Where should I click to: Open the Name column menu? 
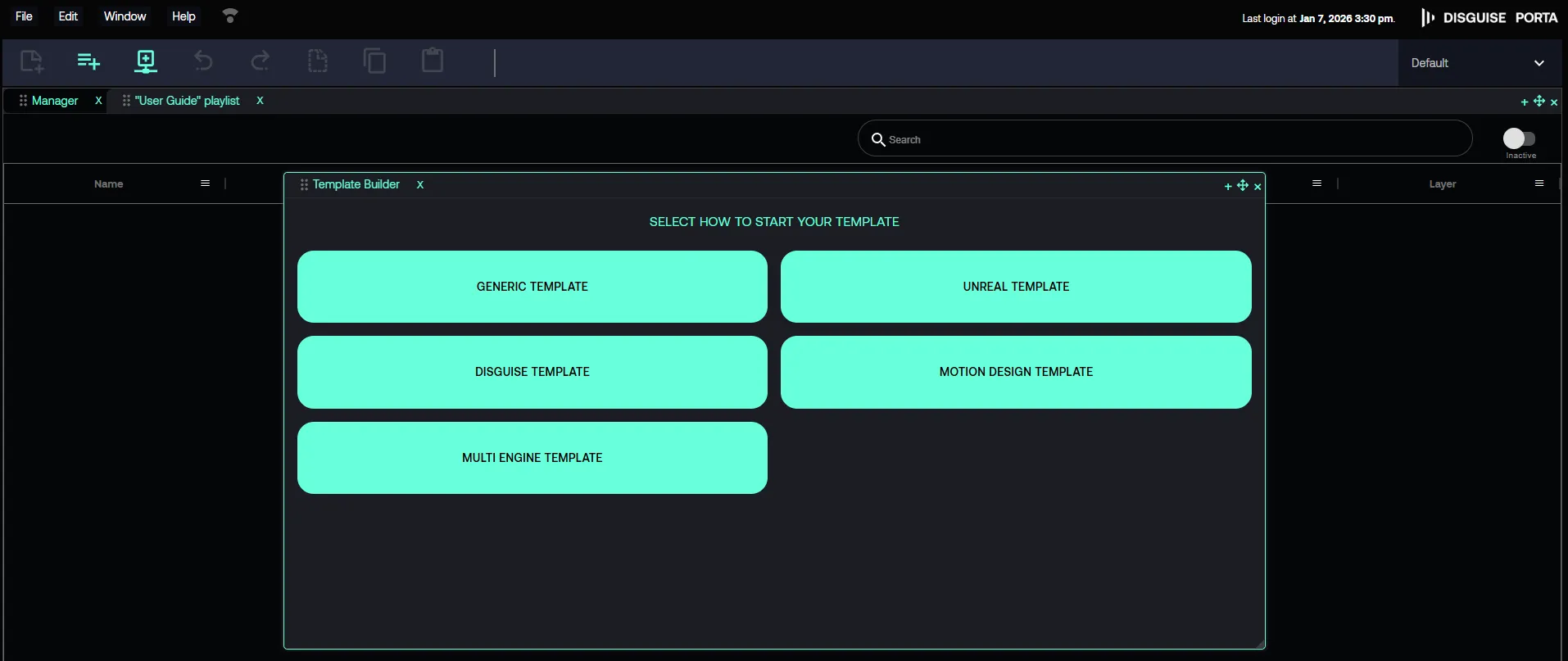(206, 183)
